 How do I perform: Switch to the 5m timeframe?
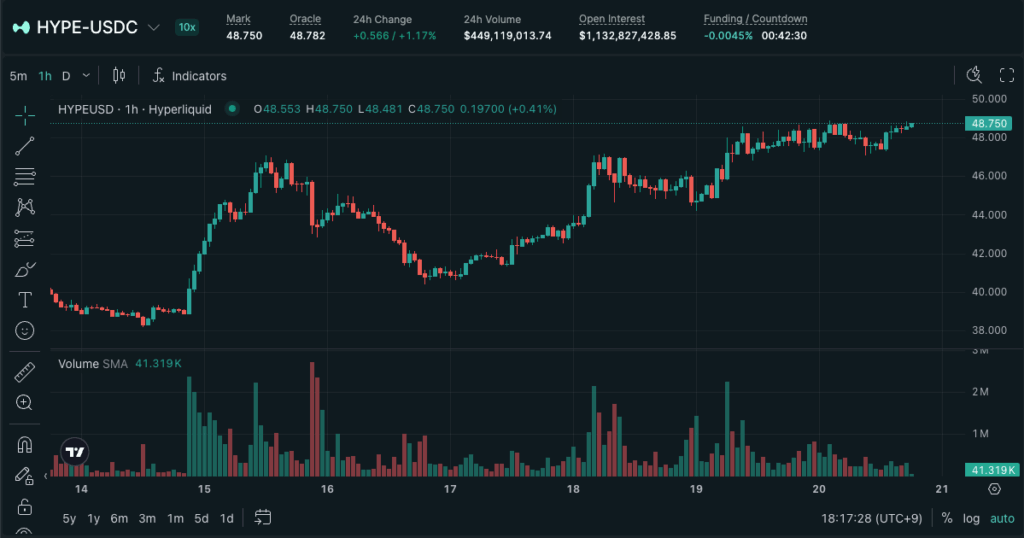pyautogui.click(x=18, y=76)
